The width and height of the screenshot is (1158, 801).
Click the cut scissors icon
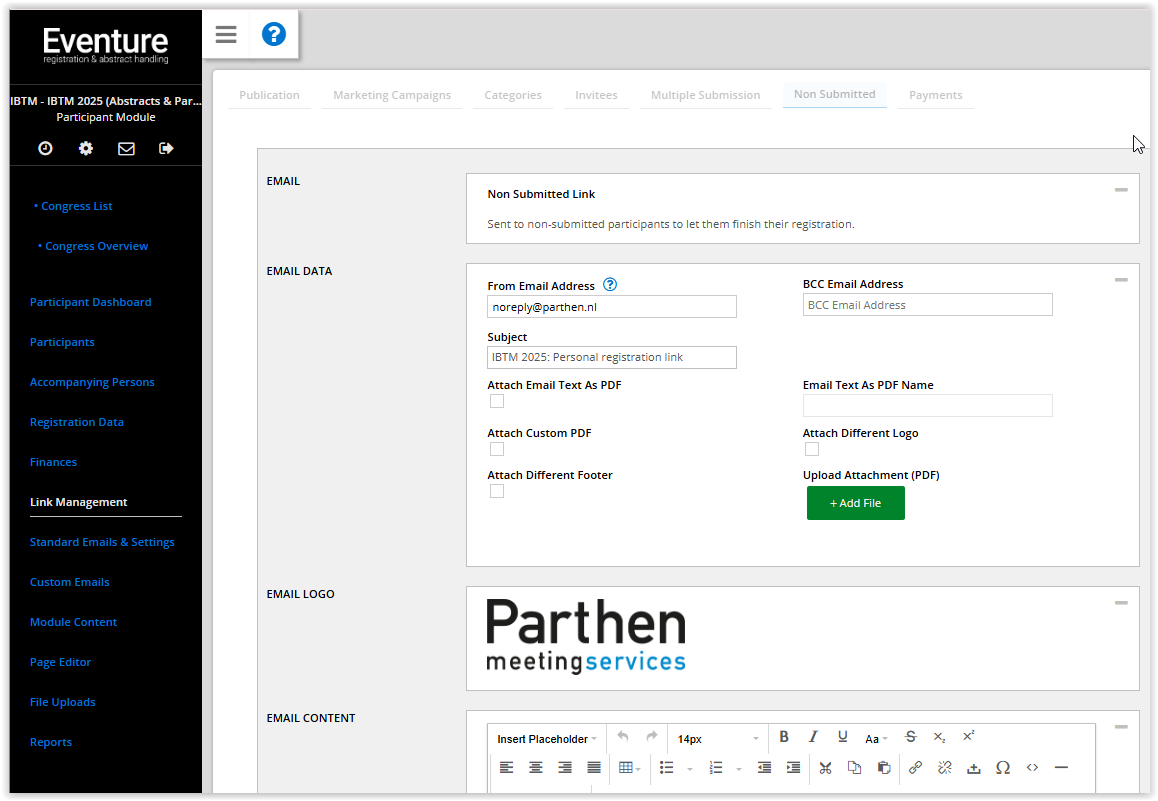point(825,767)
